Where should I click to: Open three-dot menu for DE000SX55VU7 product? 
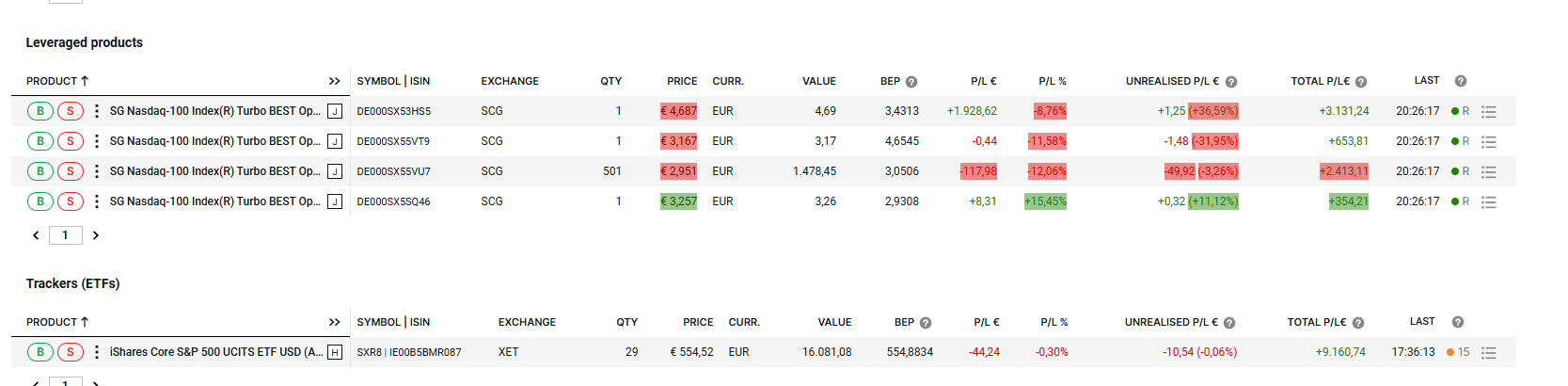point(96,171)
